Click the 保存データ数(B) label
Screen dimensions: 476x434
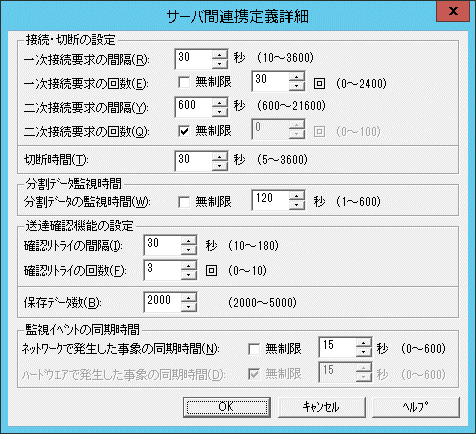click(x=62, y=303)
